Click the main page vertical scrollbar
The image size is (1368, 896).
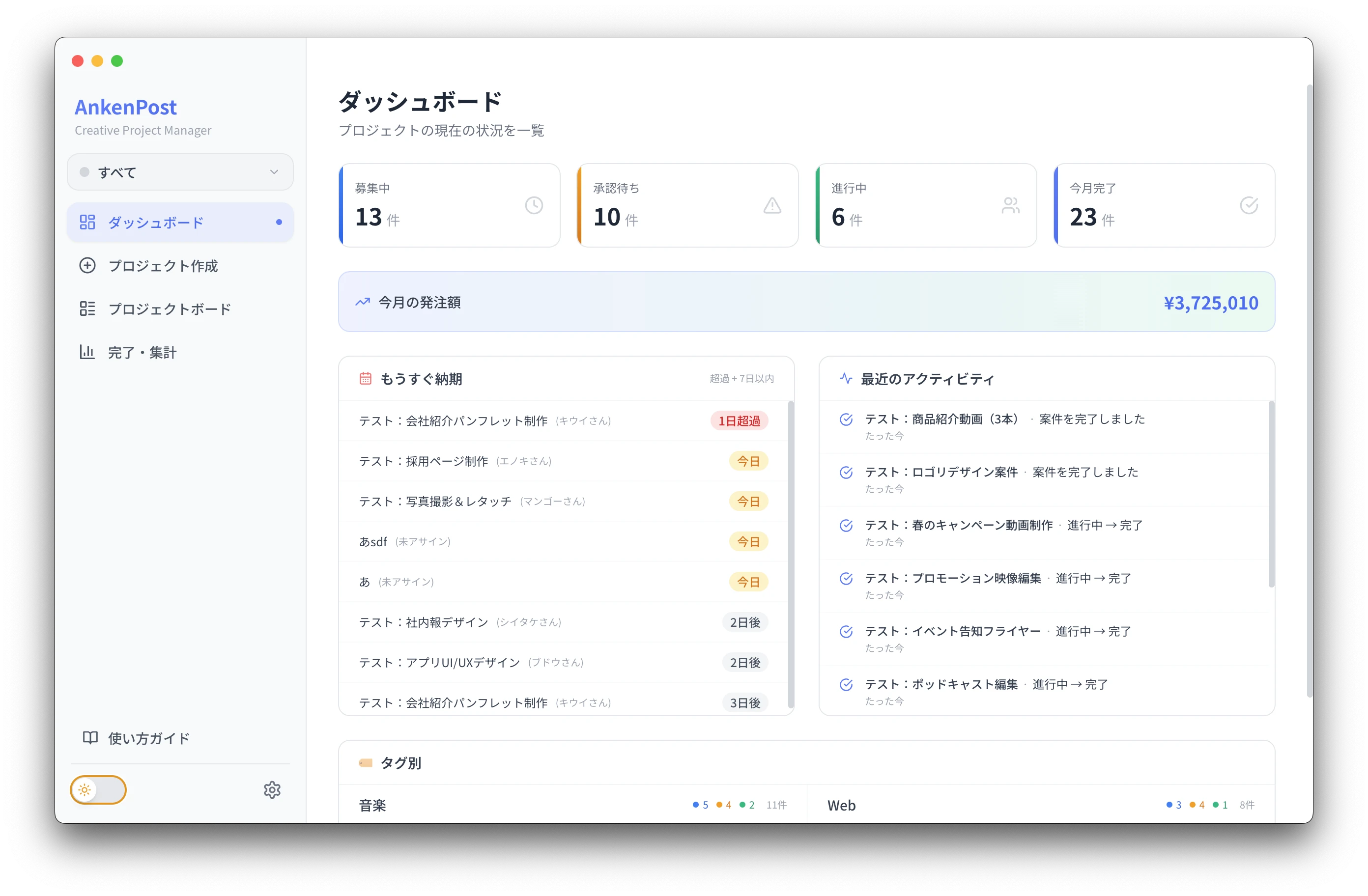[x=1309, y=391]
